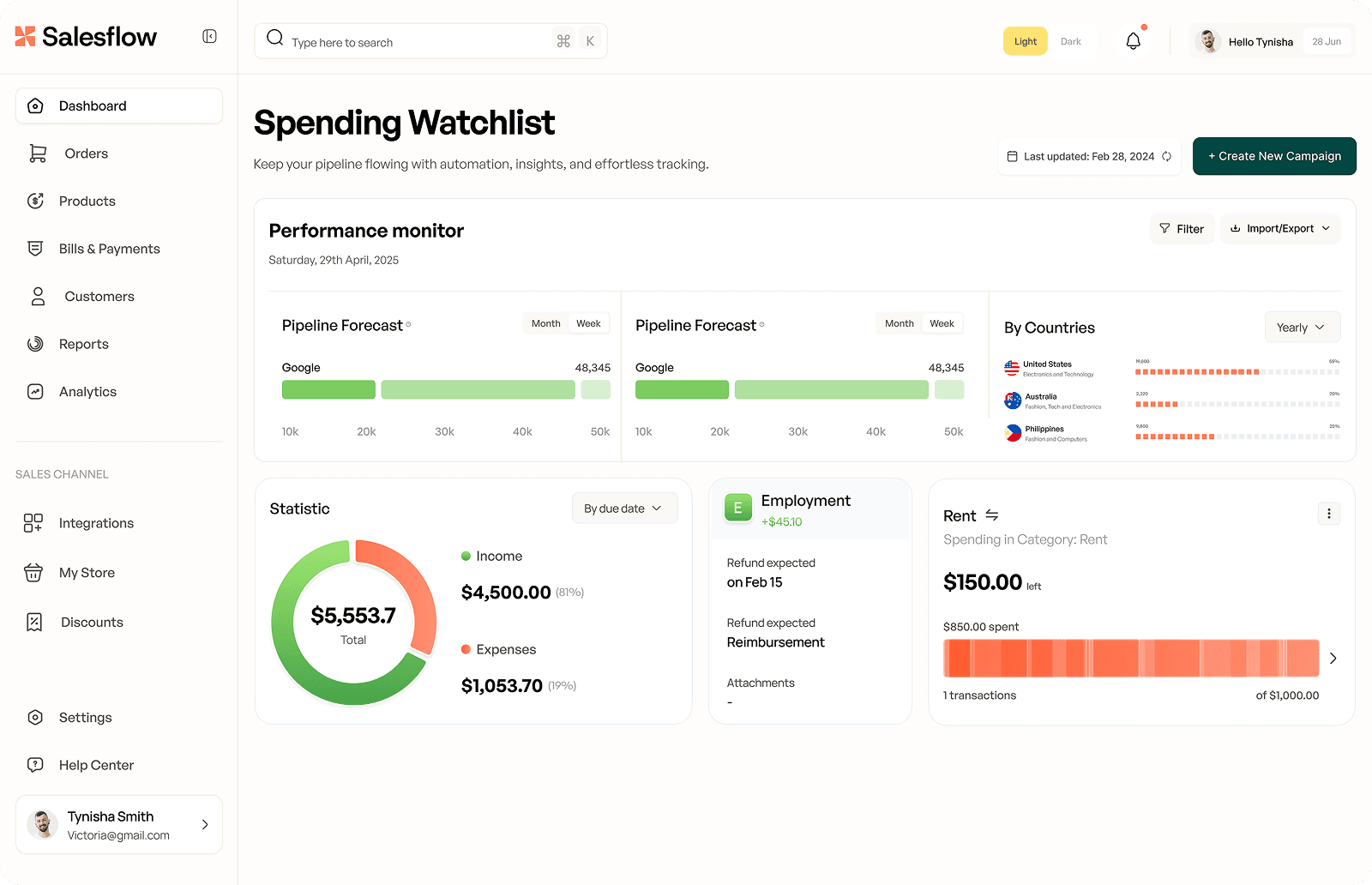The width and height of the screenshot is (1372, 885).
Task: Click the Rent spending progress bar
Action: coord(1131,659)
